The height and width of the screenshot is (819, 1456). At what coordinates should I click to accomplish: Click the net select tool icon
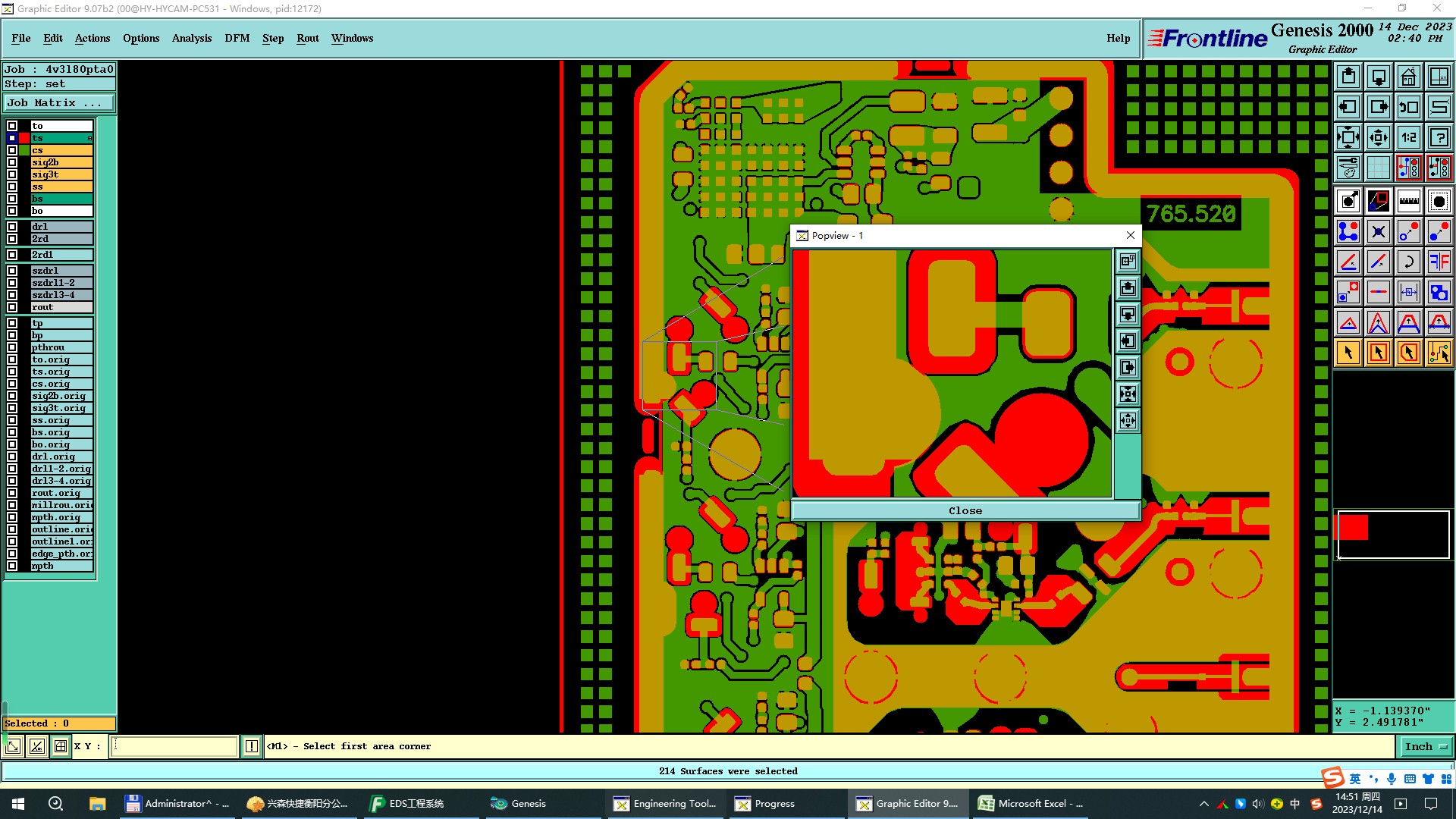tap(1439, 353)
